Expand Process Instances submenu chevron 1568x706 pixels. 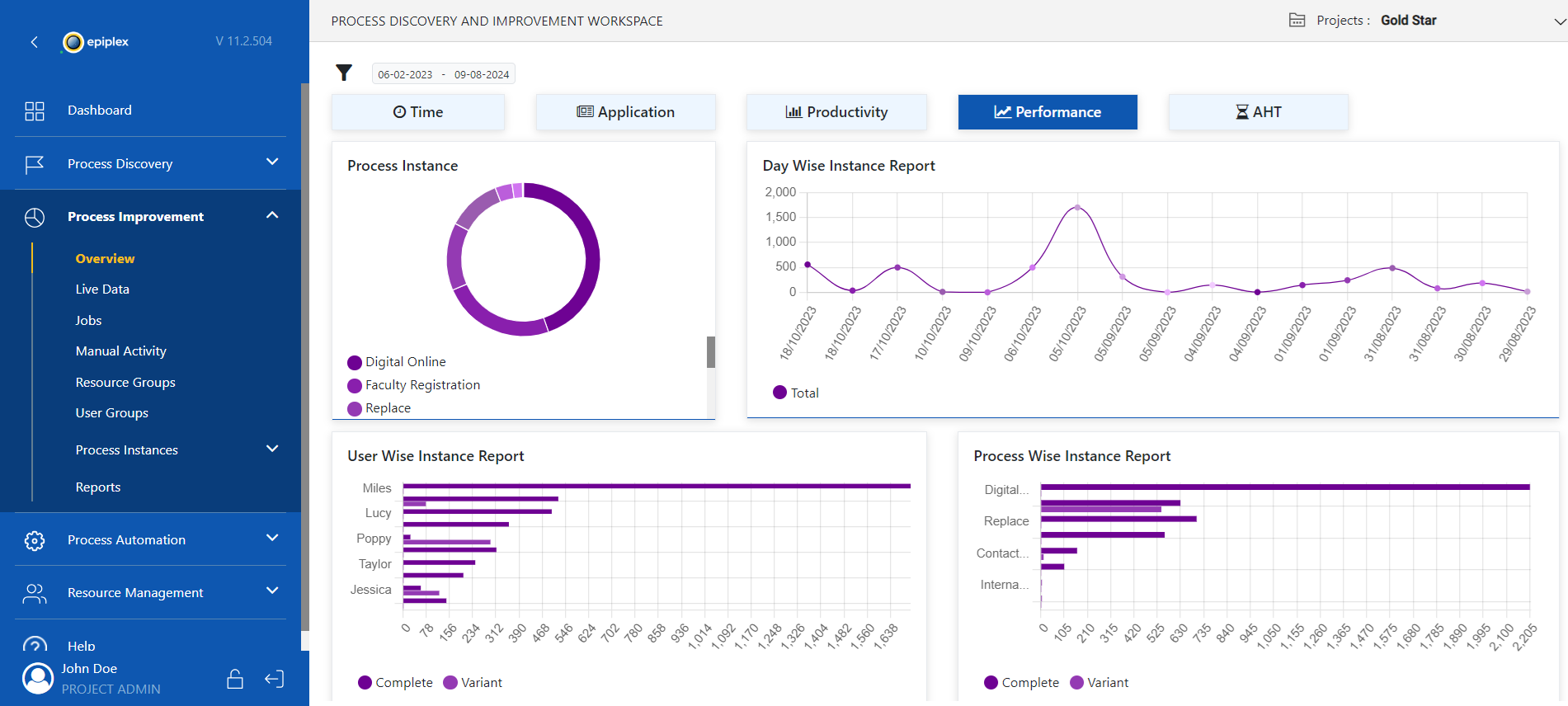[x=272, y=449]
